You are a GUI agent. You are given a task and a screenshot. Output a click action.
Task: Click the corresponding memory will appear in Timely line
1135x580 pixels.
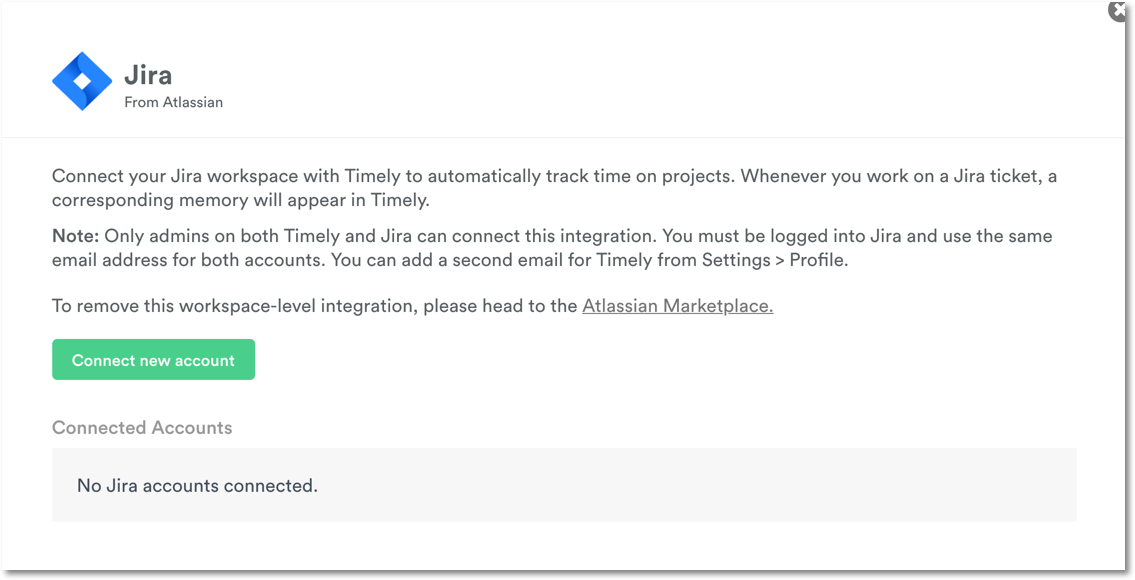point(241,201)
